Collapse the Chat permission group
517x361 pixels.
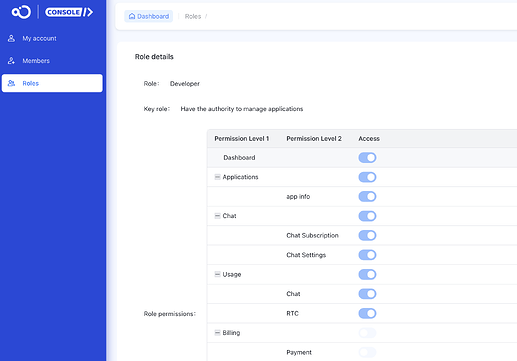[x=217, y=216]
